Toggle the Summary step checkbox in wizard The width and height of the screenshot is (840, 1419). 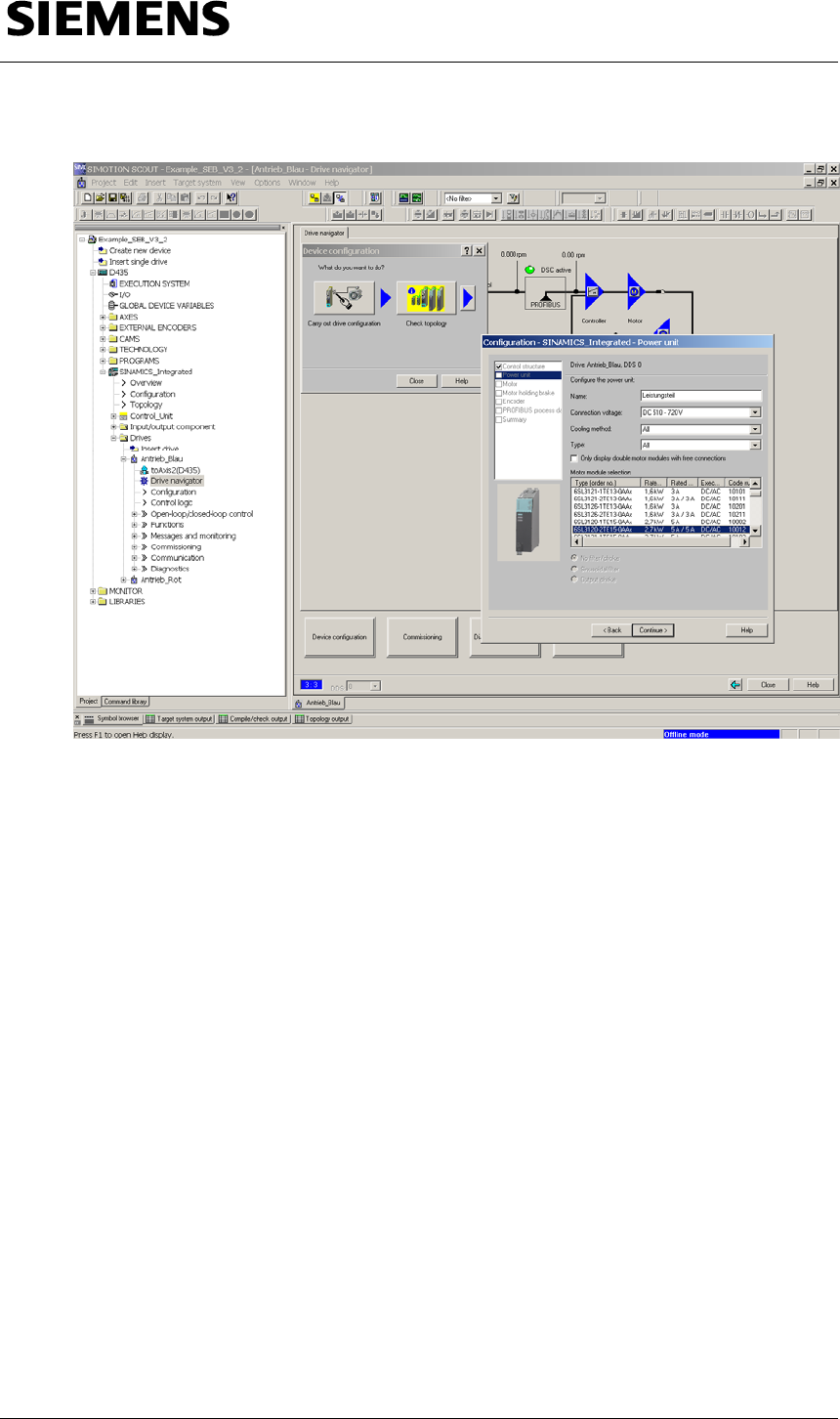499,419
